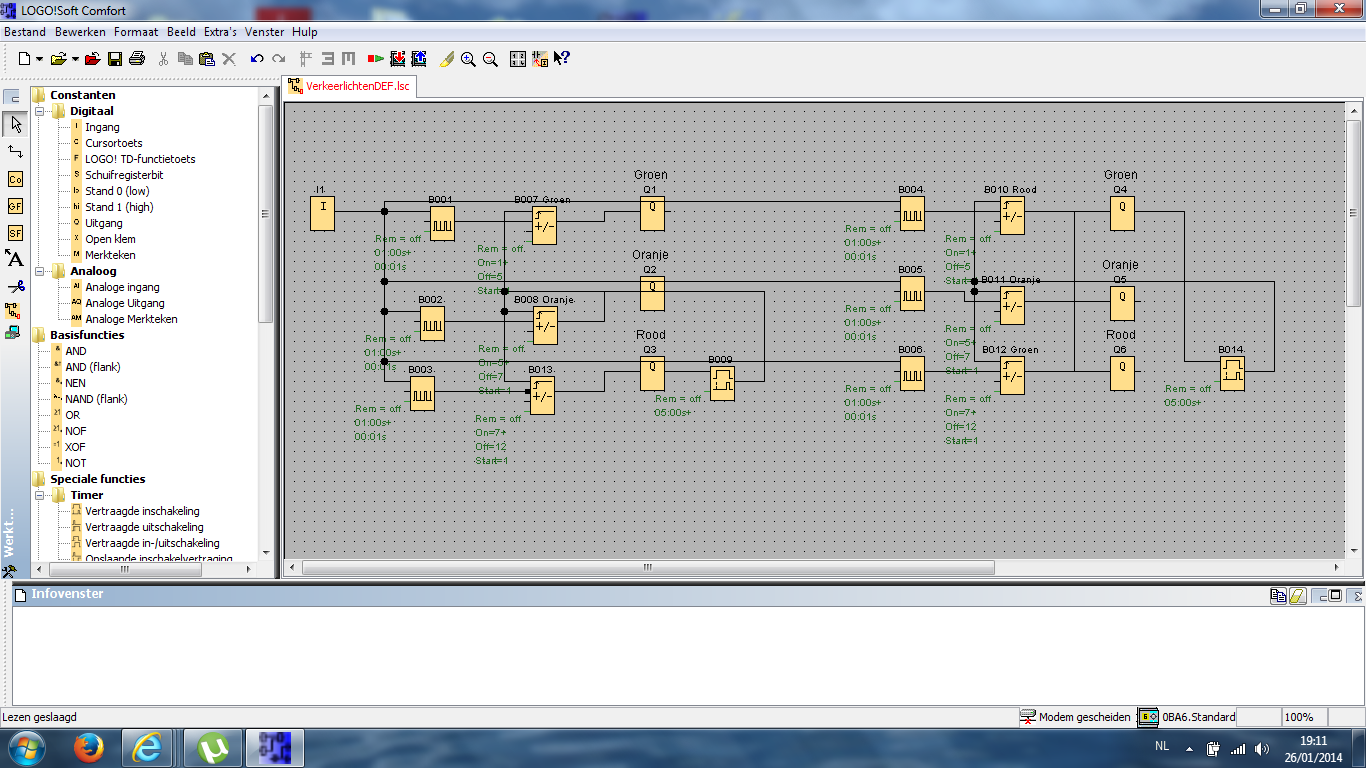This screenshot has width=1366, height=768.
Task: Save the circuit with the floppy icon
Action: (x=115, y=59)
